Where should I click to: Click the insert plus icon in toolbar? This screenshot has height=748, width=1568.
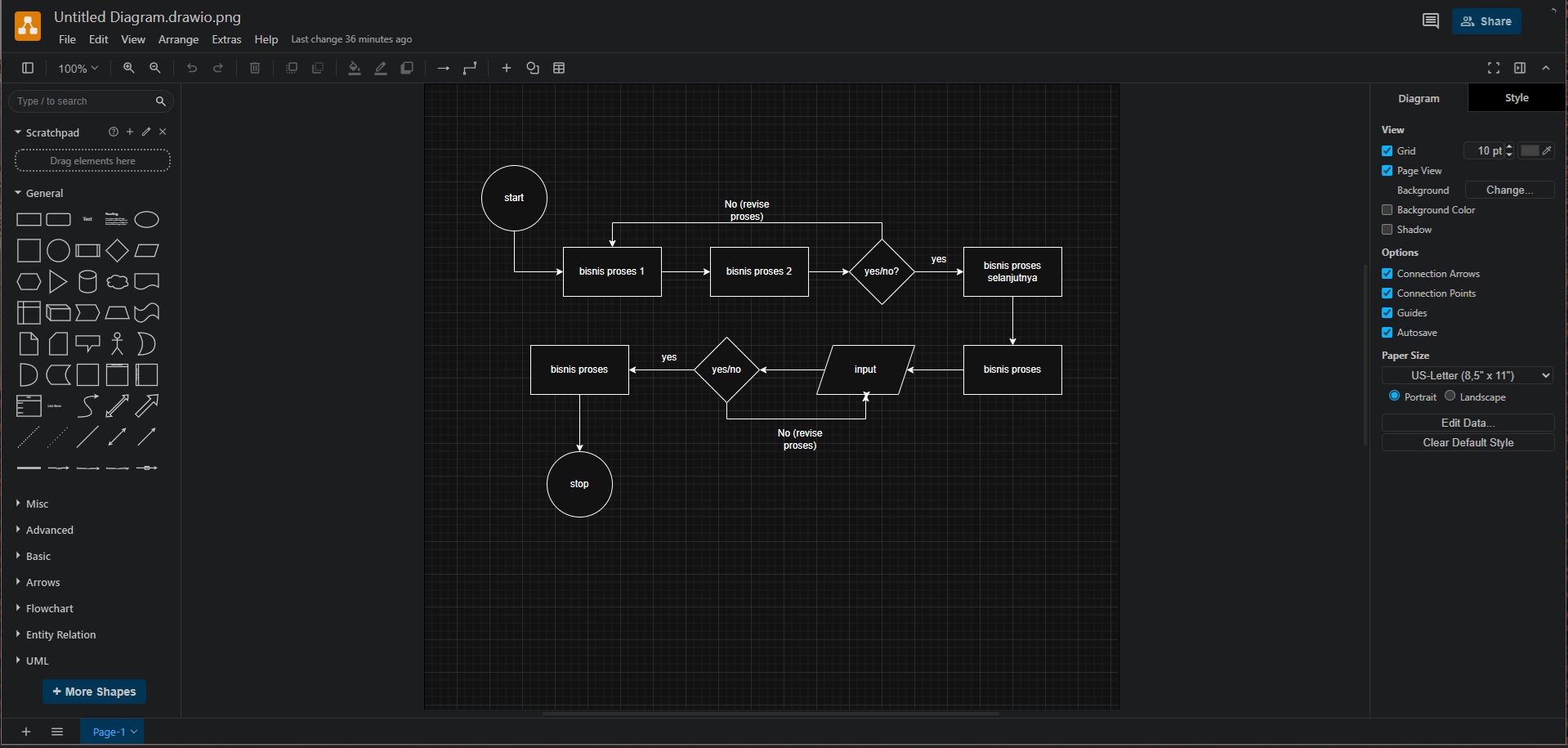pos(507,68)
